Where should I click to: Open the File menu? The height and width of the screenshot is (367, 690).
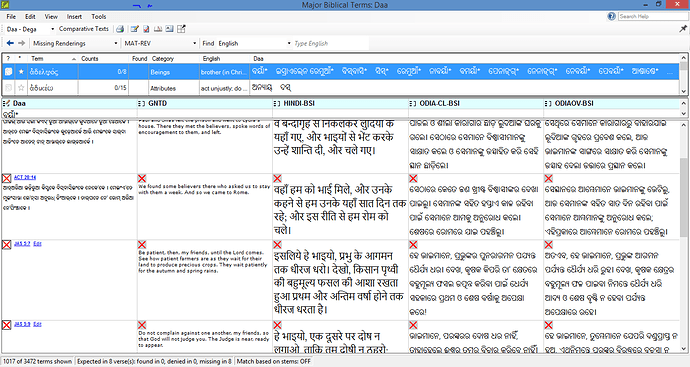point(11,16)
